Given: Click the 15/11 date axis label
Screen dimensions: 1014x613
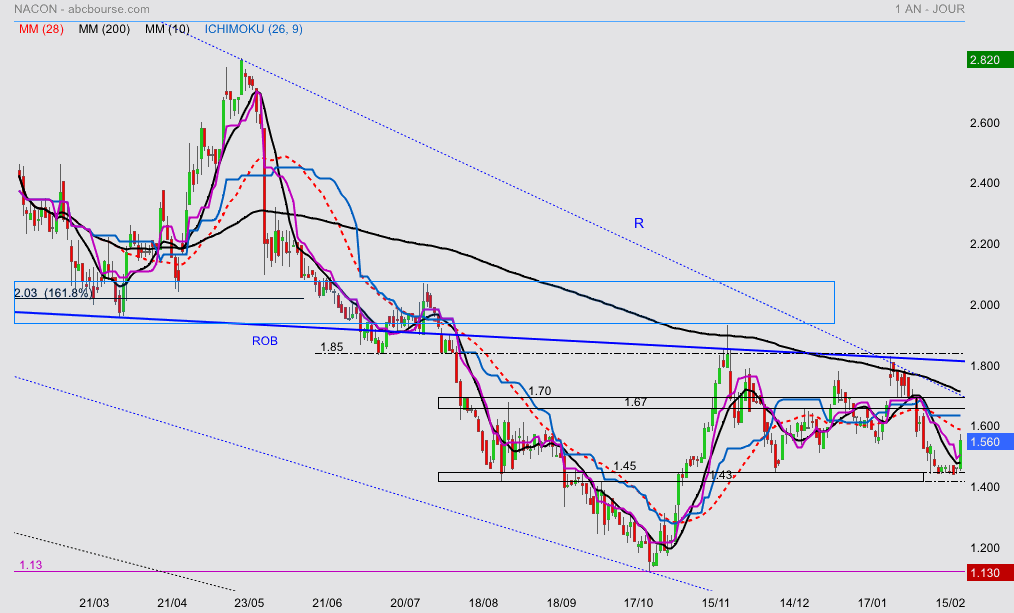Looking at the screenshot, I should [x=716, y=603].
